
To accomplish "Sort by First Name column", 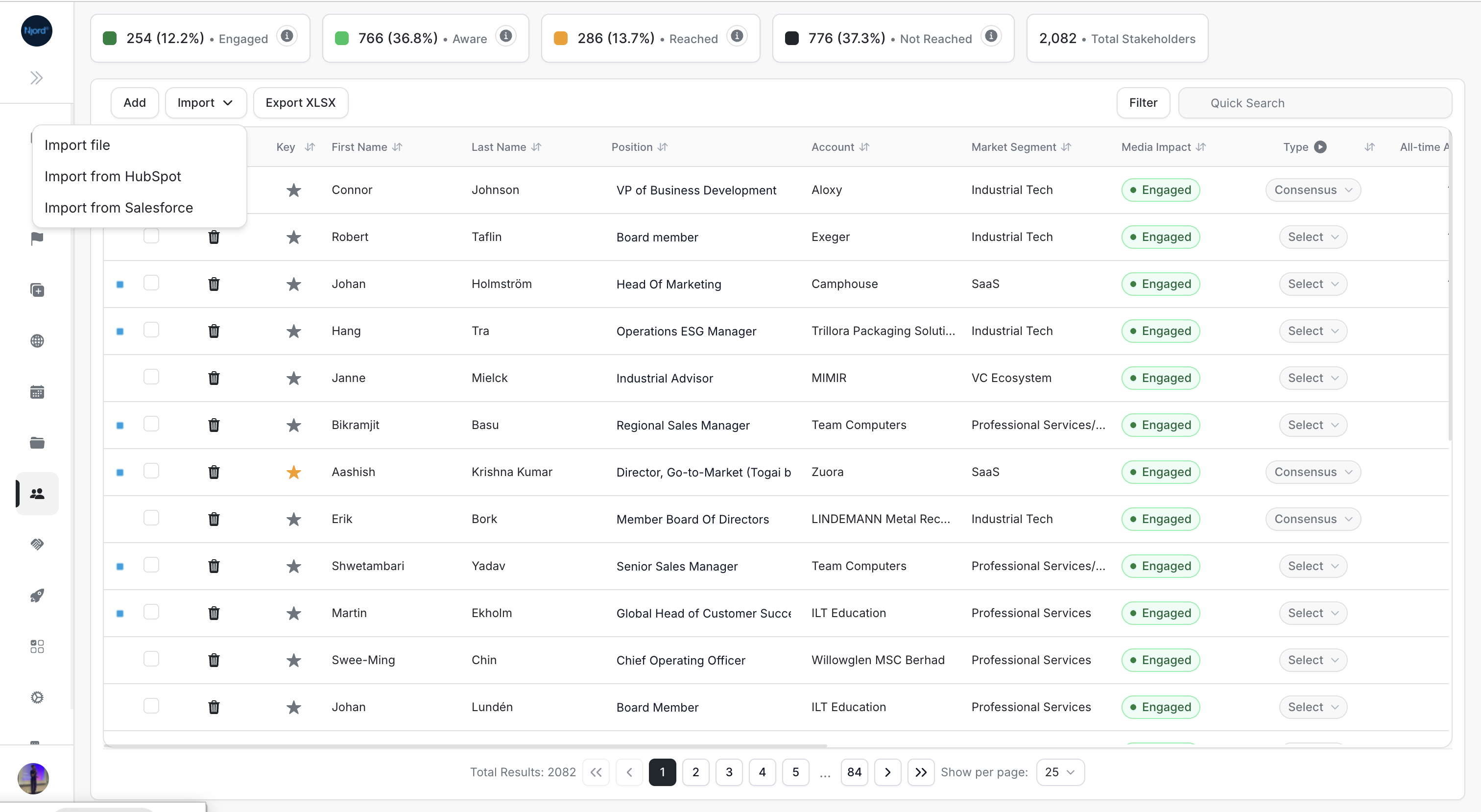I will [x=397, y=147].
